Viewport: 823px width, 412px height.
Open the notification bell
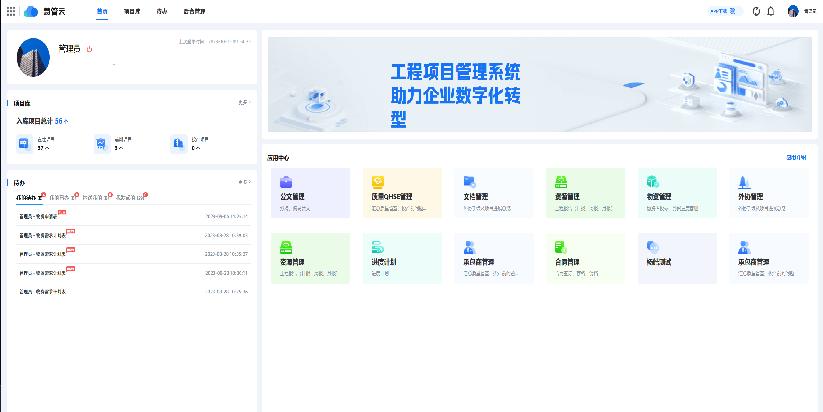point(770,11)
